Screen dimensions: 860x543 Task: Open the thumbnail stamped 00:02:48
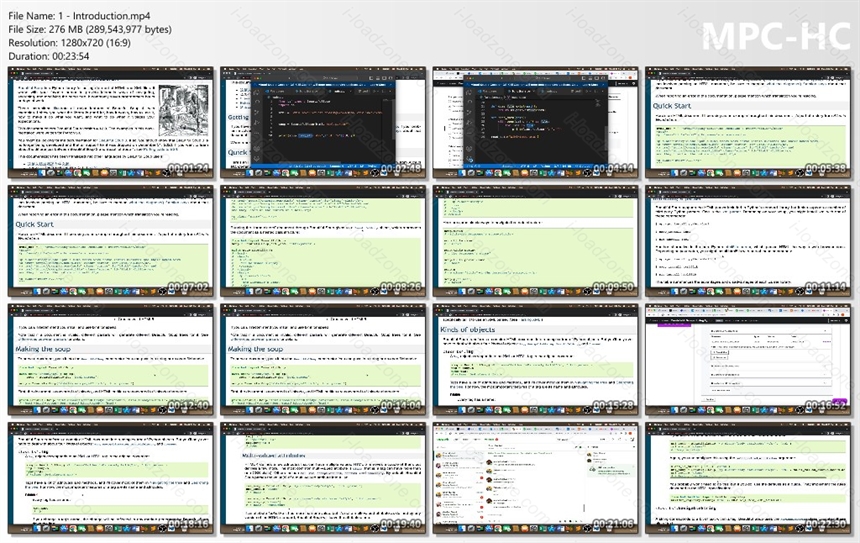[x=323, y=122]
